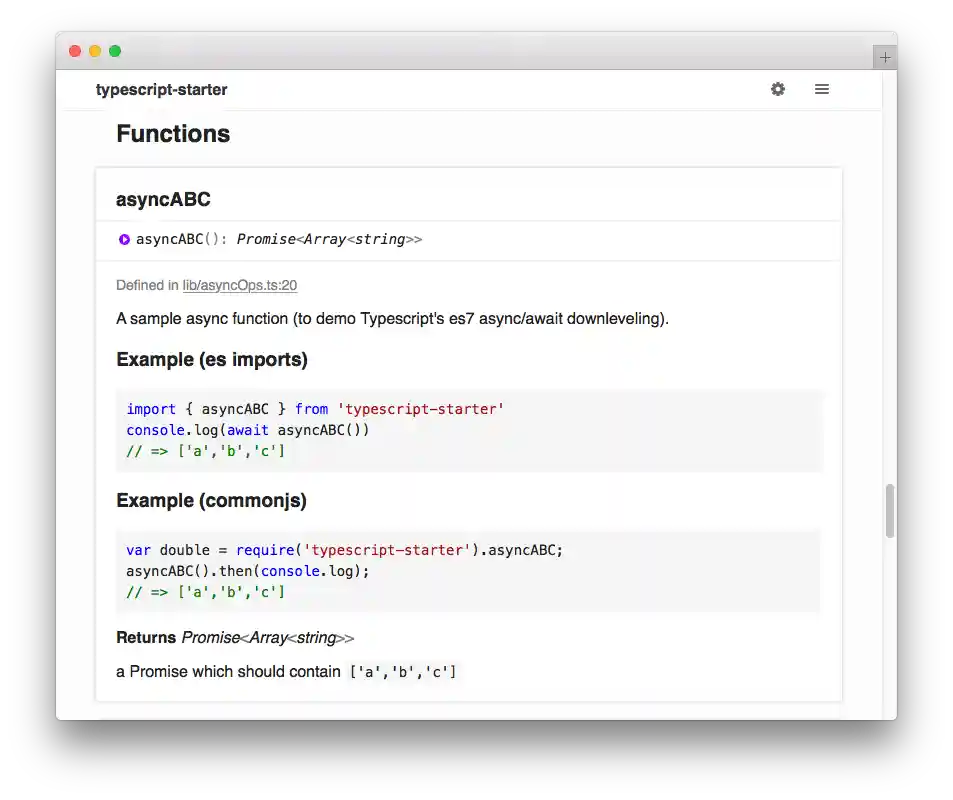Screen dimensions: 953x800
Task: Click the require call in the commonjs example
Action: pos(262,550)
